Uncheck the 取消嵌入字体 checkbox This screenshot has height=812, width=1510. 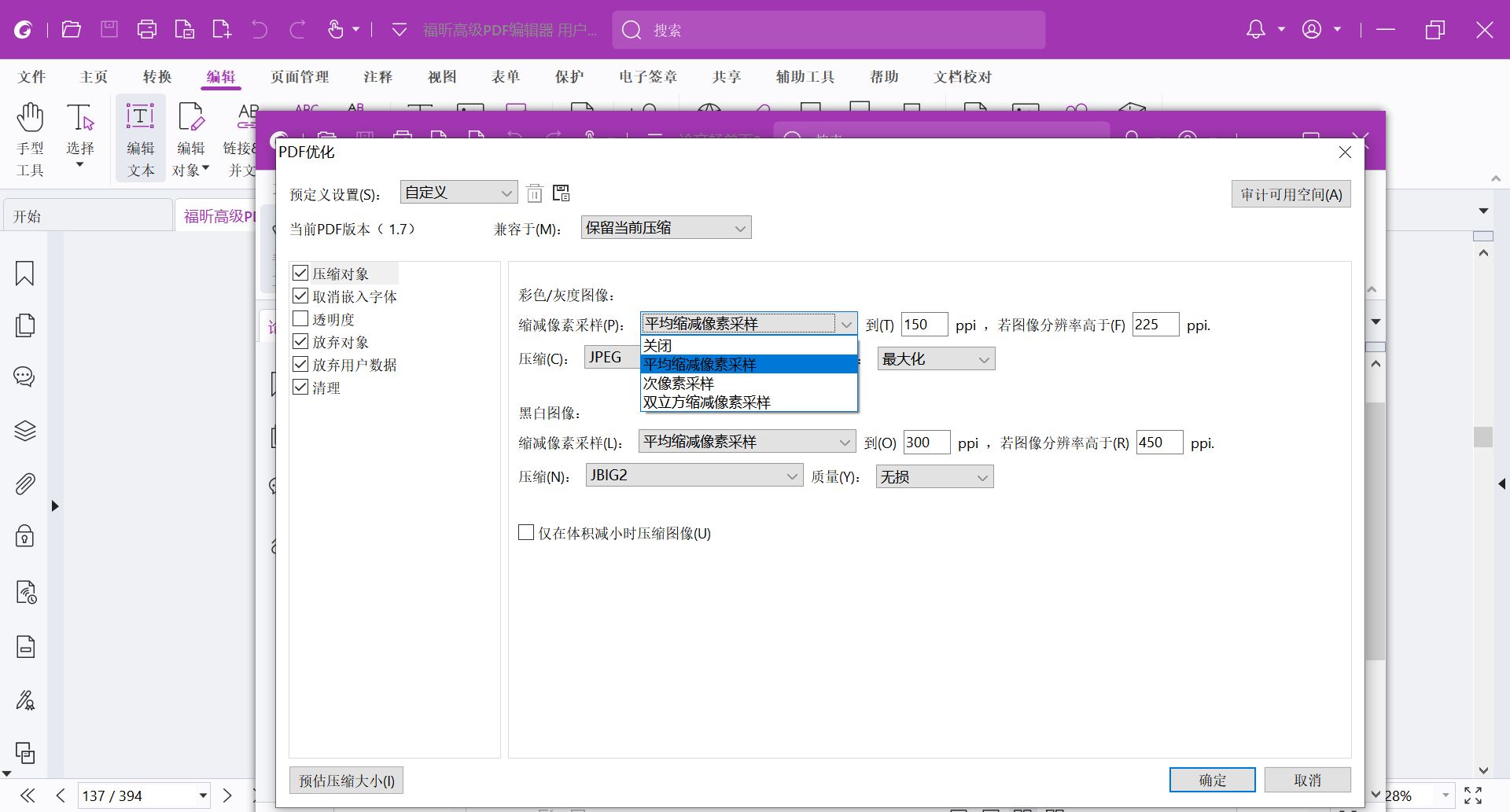300,296
